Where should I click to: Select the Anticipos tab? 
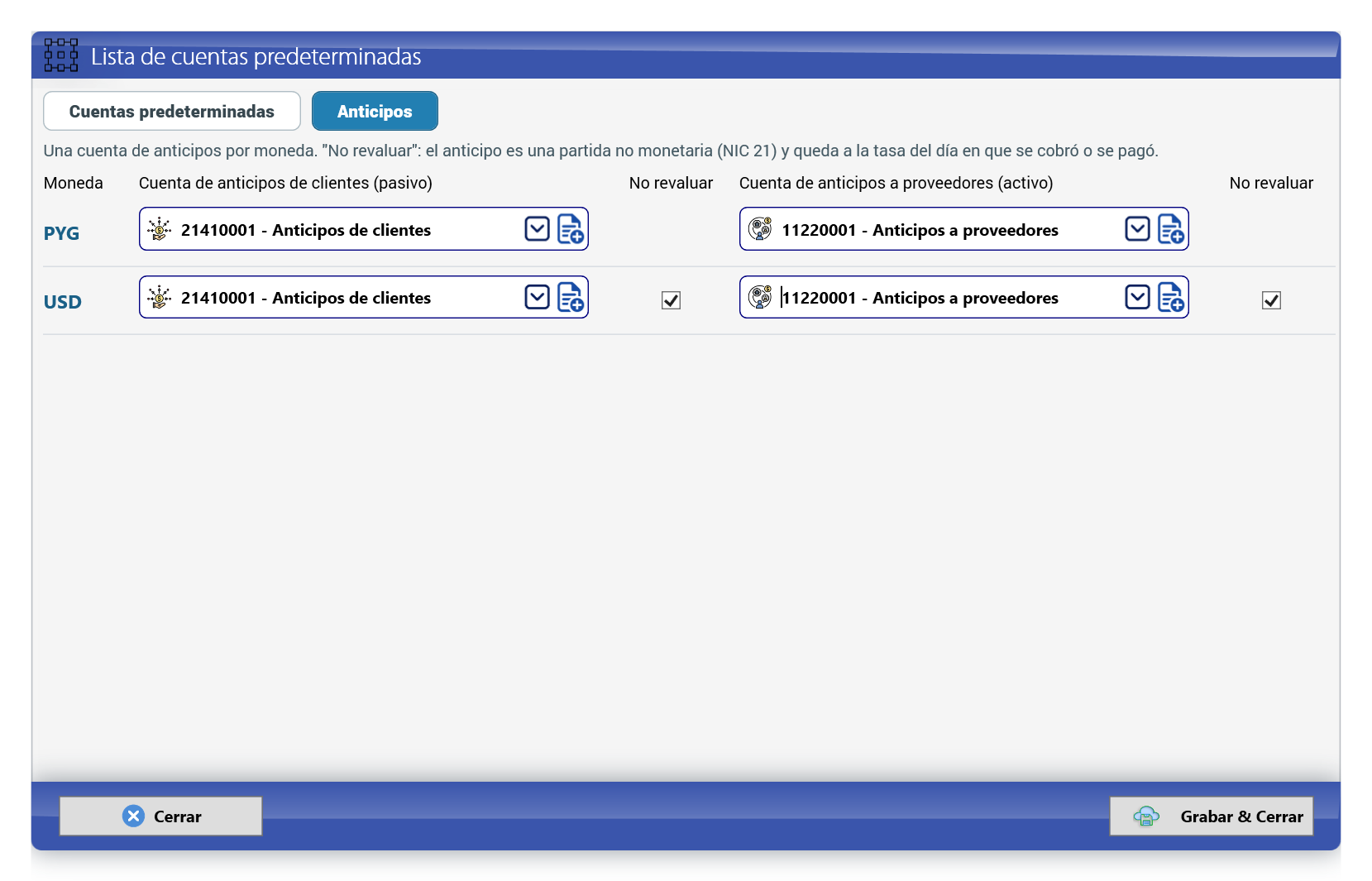tap(375, 111)
